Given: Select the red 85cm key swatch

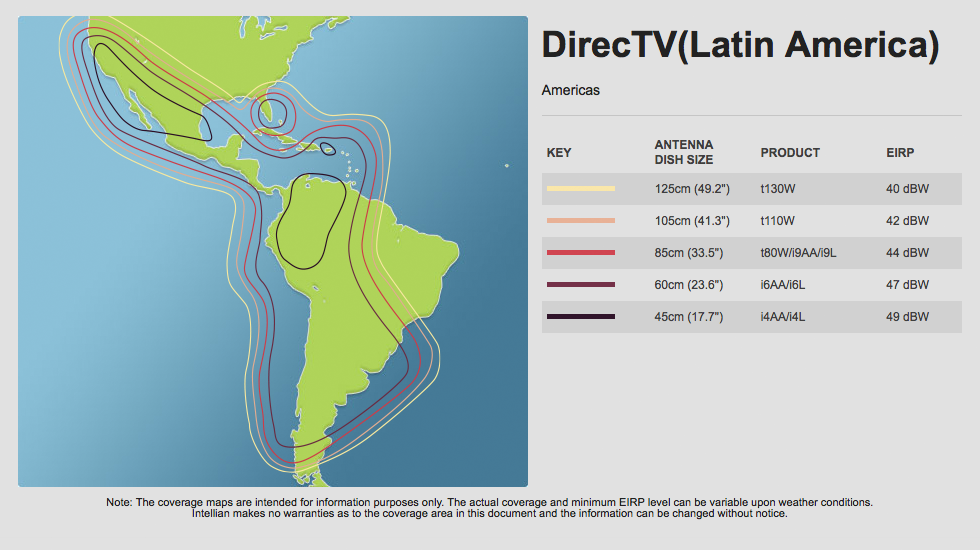Looking at the screenshot, I should pos(581,253).
